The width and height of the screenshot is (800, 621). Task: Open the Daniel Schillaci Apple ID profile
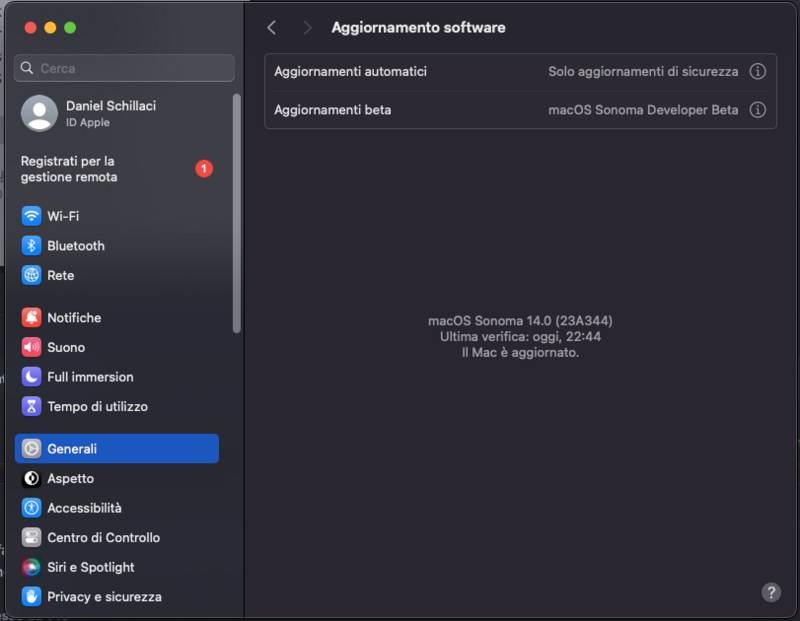94,113
